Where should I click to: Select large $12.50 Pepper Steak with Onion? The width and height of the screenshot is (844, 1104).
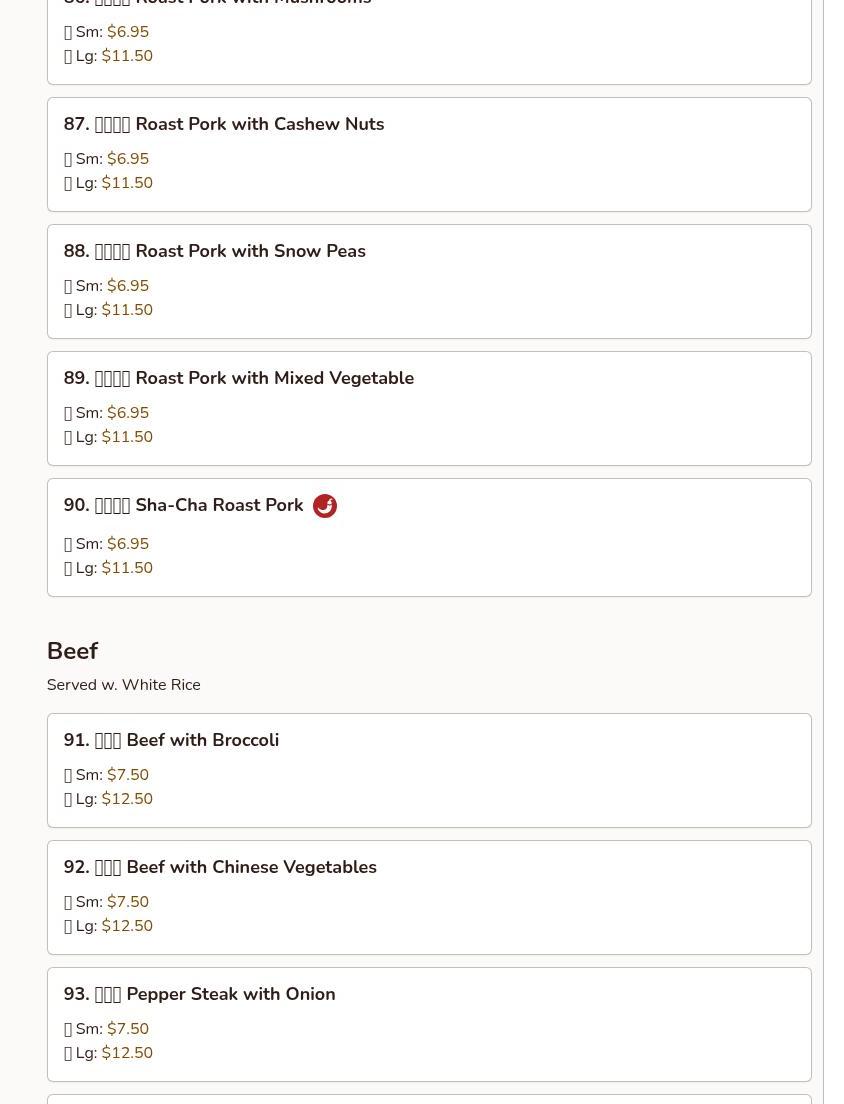(108, 1053)
